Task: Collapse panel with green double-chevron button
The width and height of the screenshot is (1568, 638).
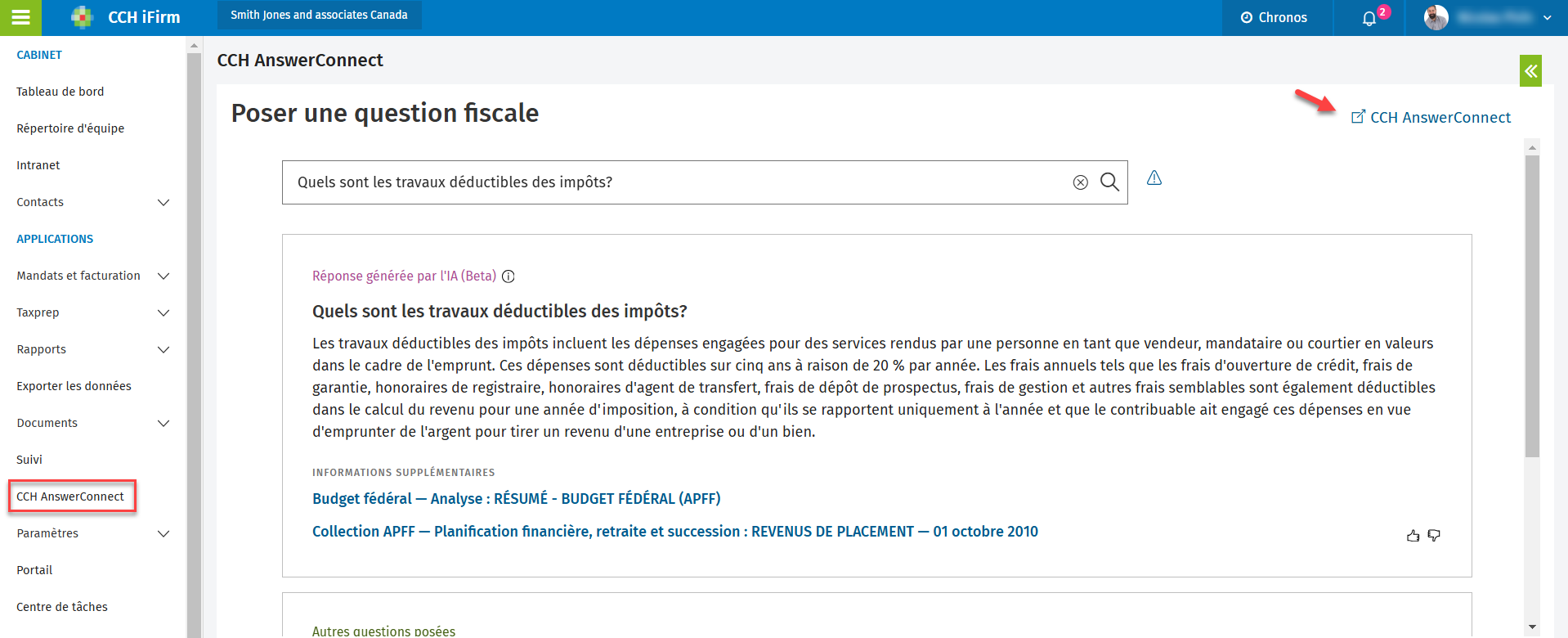Action: [1530, 71]
